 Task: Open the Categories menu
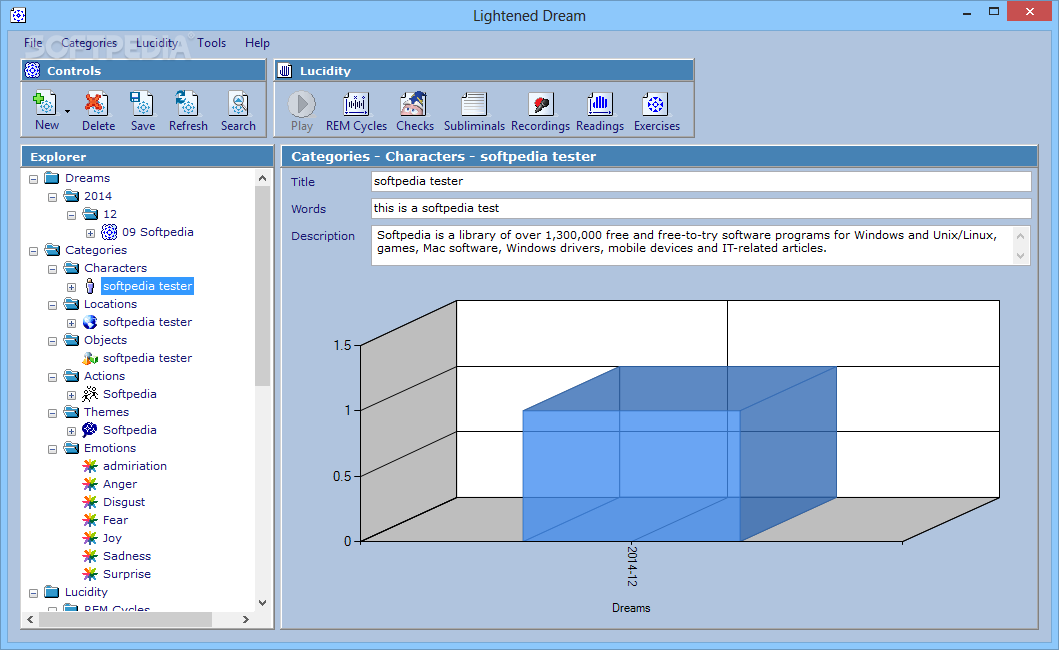[x=89, y=43]
